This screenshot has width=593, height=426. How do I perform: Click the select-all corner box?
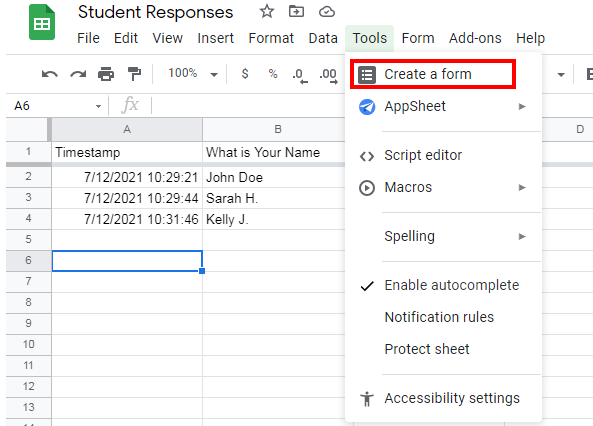click(28, 129)
